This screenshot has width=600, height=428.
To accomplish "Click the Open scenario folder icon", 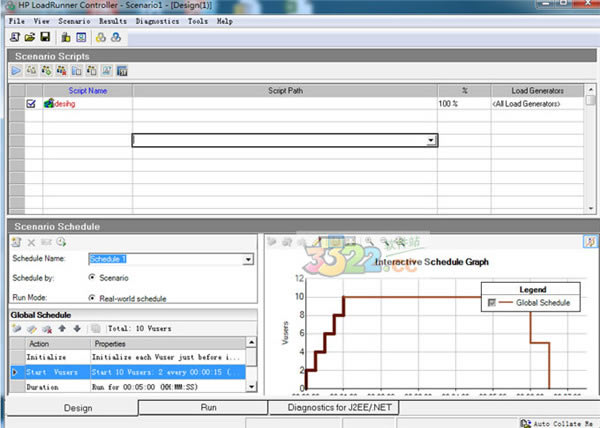I will 29,36.
